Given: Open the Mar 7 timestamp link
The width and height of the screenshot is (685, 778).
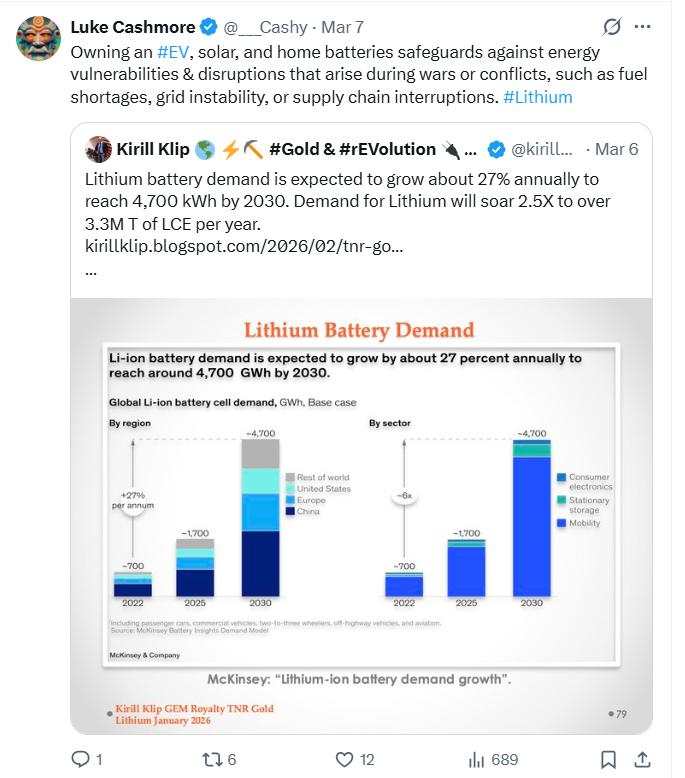Looking at the screenshot, I should pos(342,26).
